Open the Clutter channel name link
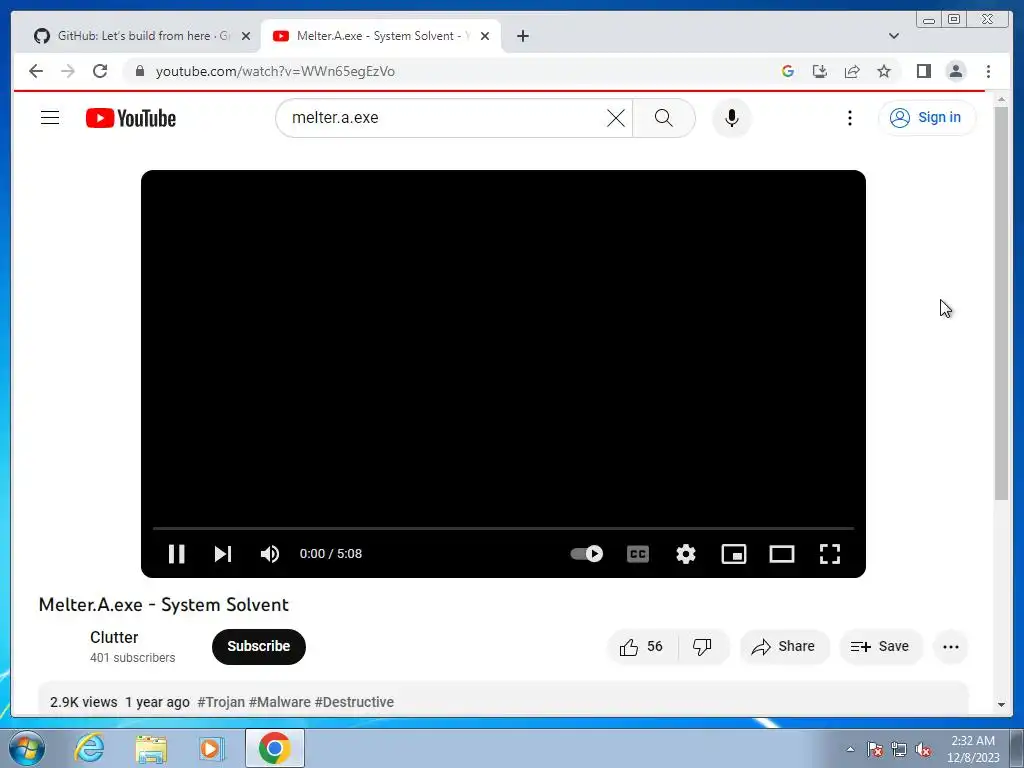Image resolution: width=1024 pixels, height=768 pixels. [x=114, y=637]
